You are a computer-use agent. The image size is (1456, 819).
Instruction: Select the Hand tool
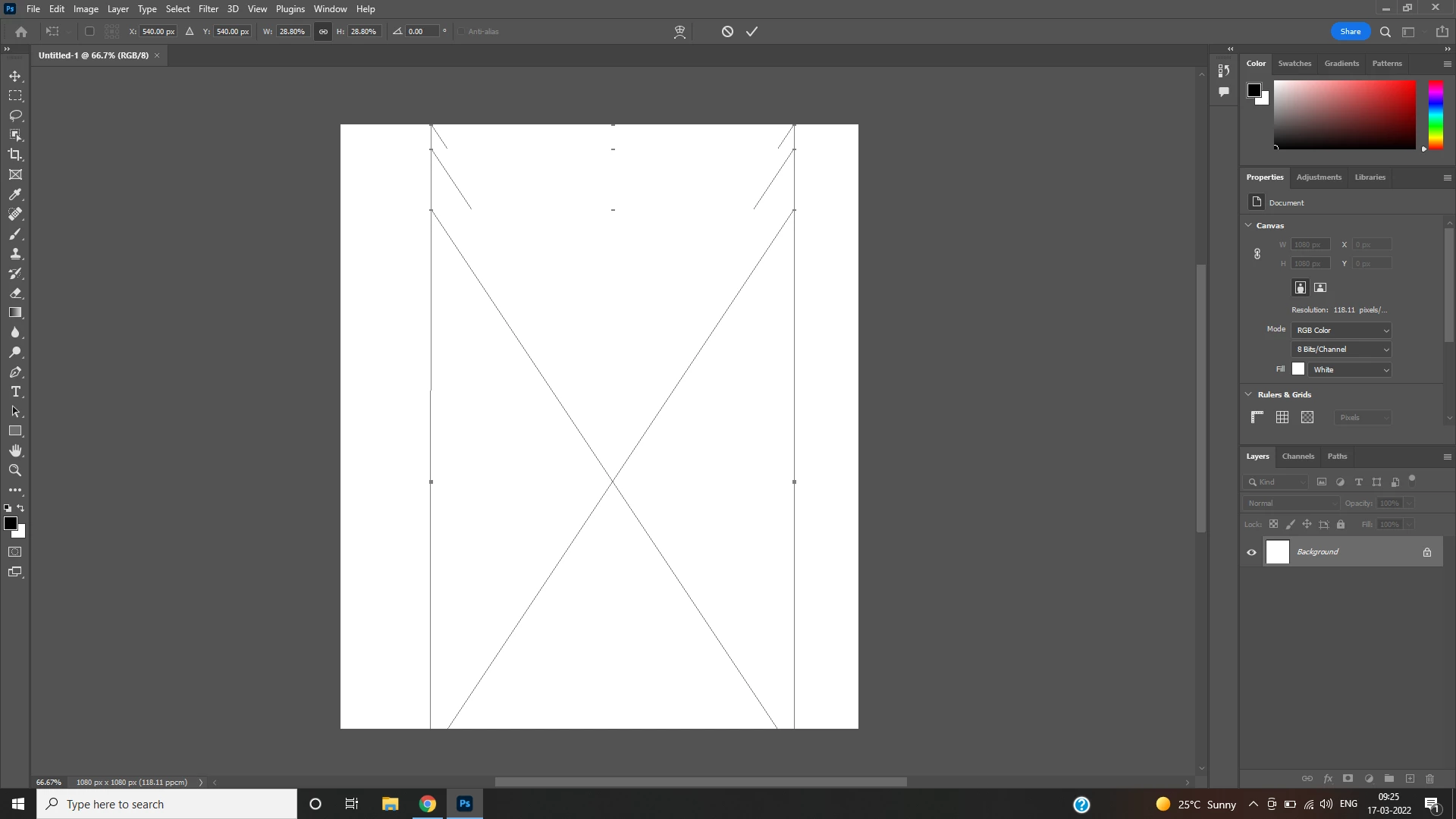tap(15, 450)
